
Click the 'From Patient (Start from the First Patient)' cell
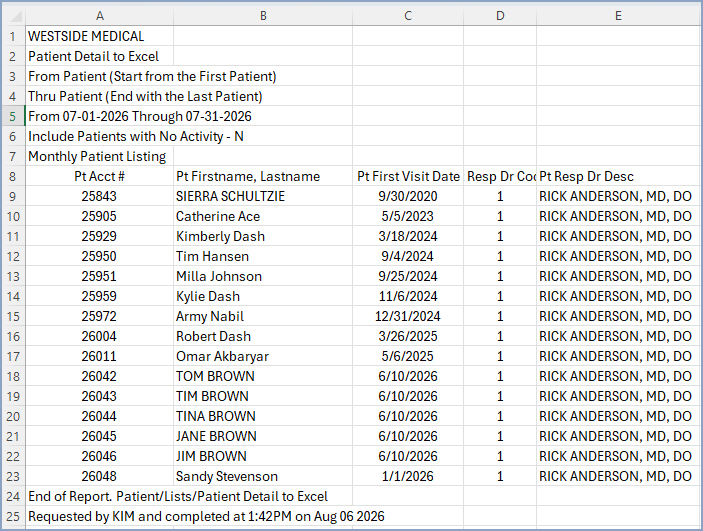coord(100,76)
